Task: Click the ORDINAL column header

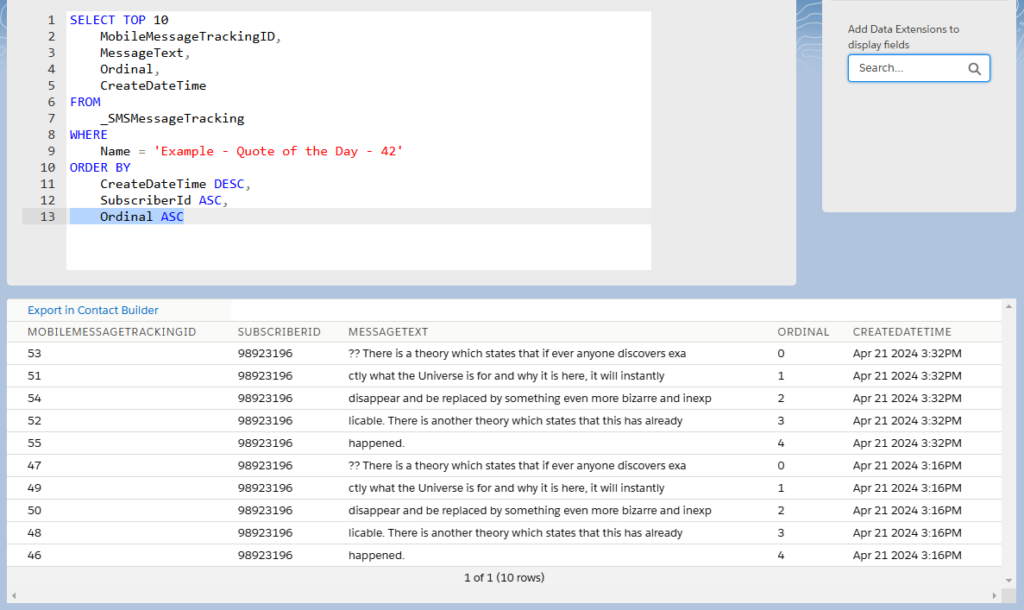Action: pos(803,332)
